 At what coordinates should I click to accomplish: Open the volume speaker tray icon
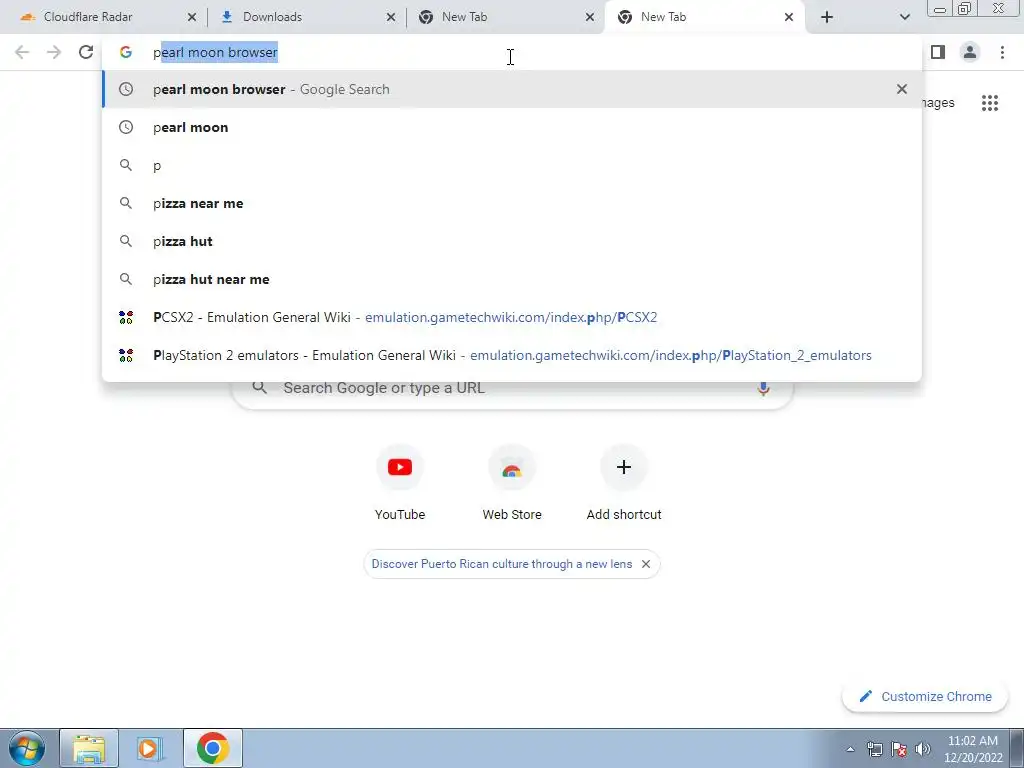pyautogui.click(x=923, y=749)
